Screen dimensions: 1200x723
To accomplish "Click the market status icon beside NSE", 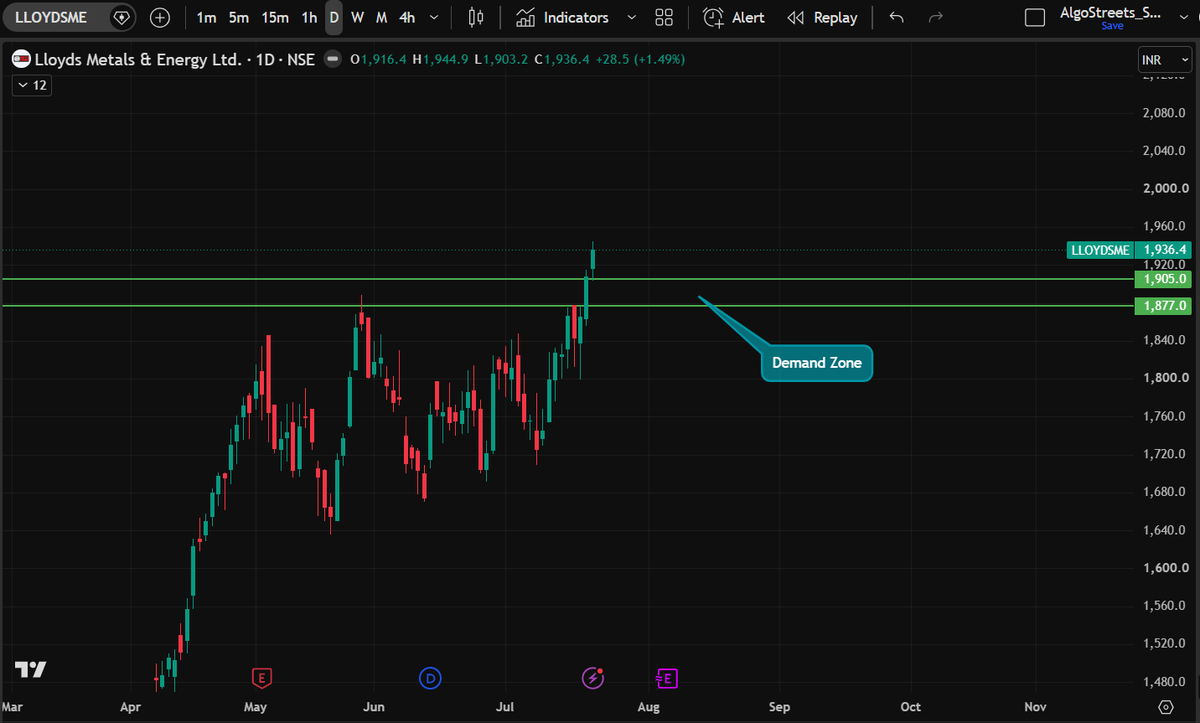I will click(x=333, y=60).
